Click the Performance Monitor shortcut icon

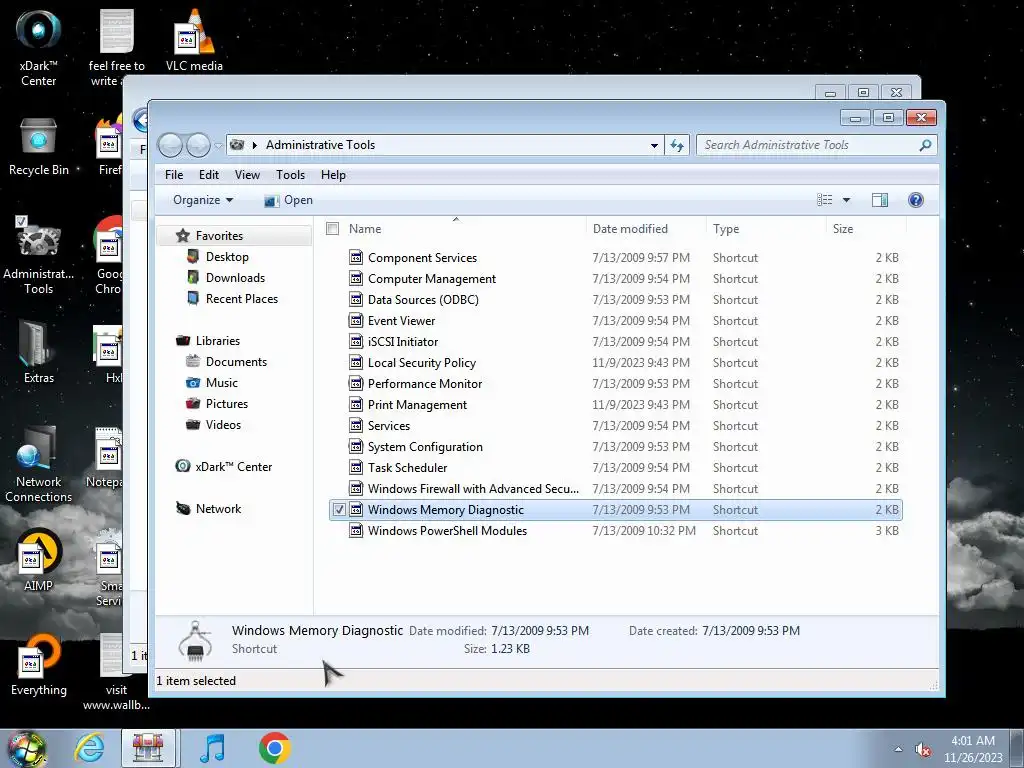(x=356, y=383)
